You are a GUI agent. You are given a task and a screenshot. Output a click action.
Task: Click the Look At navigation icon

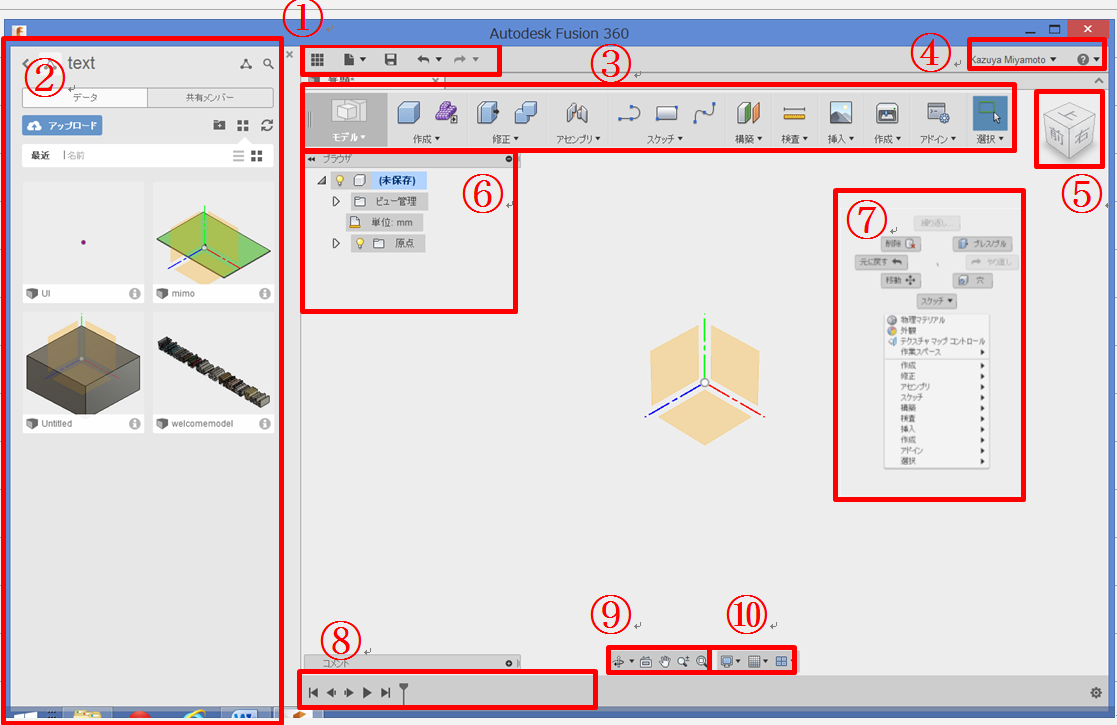645,662
